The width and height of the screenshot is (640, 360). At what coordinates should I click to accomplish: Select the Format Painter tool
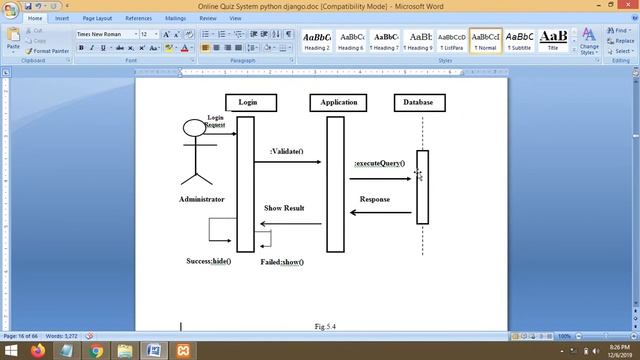tap(47, 51)
